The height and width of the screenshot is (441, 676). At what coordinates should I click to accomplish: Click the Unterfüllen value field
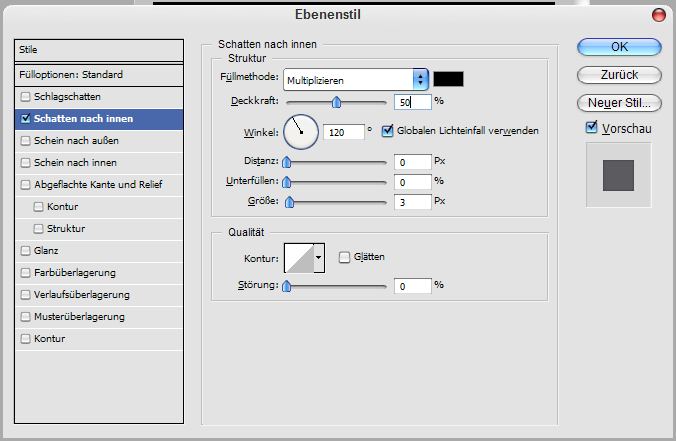click(x=413, y=182)
